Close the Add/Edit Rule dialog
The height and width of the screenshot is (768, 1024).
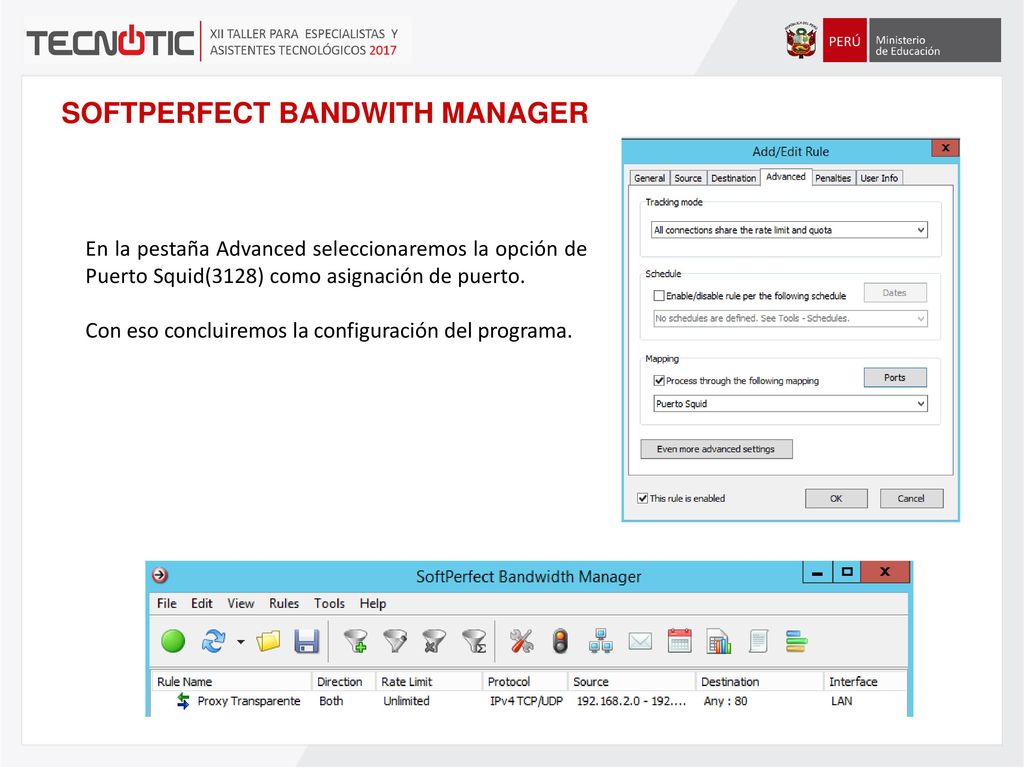[x=945, y=148]
